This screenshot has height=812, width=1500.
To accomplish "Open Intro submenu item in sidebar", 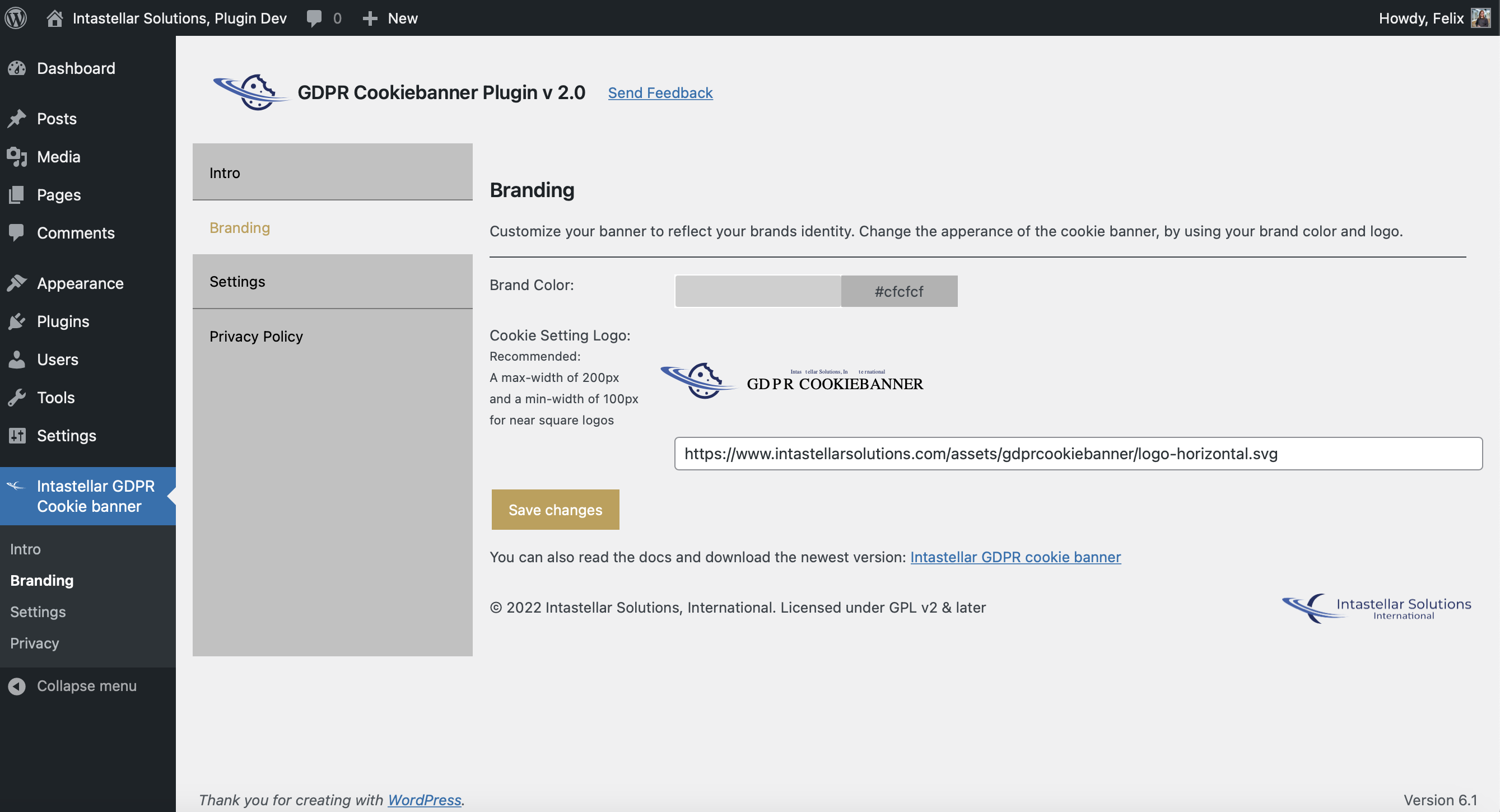I will click(x=26, y=549).
